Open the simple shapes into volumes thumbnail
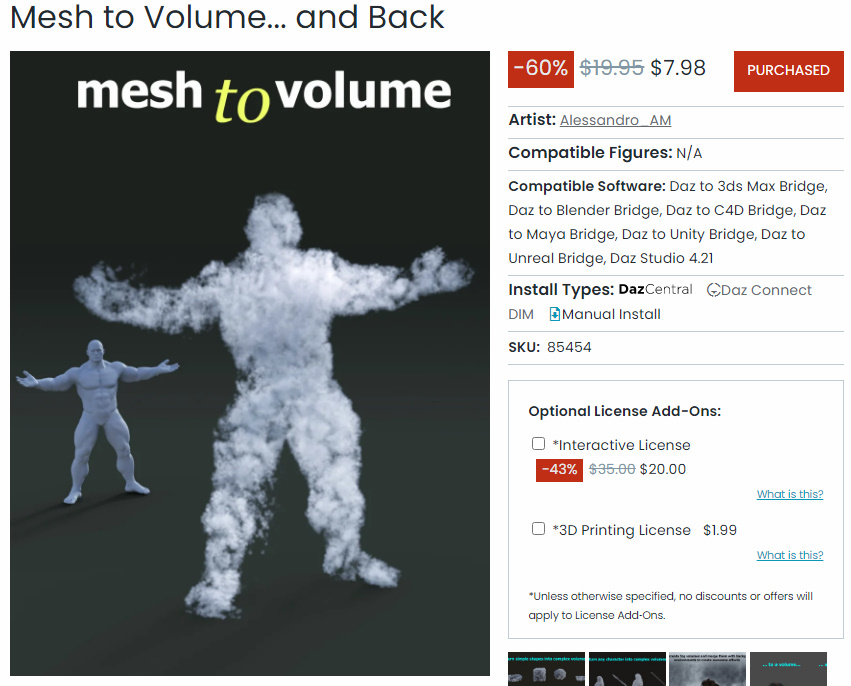851x686 pixels. click(547, 669)
